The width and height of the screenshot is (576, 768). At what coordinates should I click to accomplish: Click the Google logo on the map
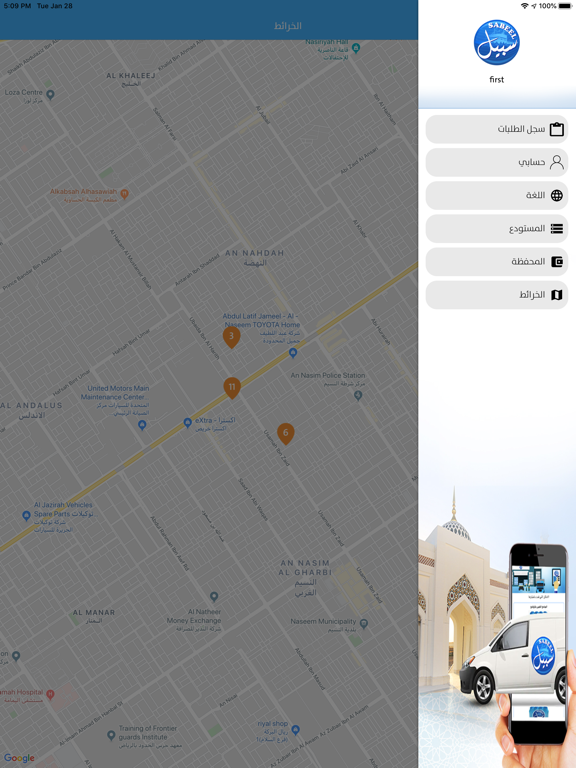click(20, 758)
